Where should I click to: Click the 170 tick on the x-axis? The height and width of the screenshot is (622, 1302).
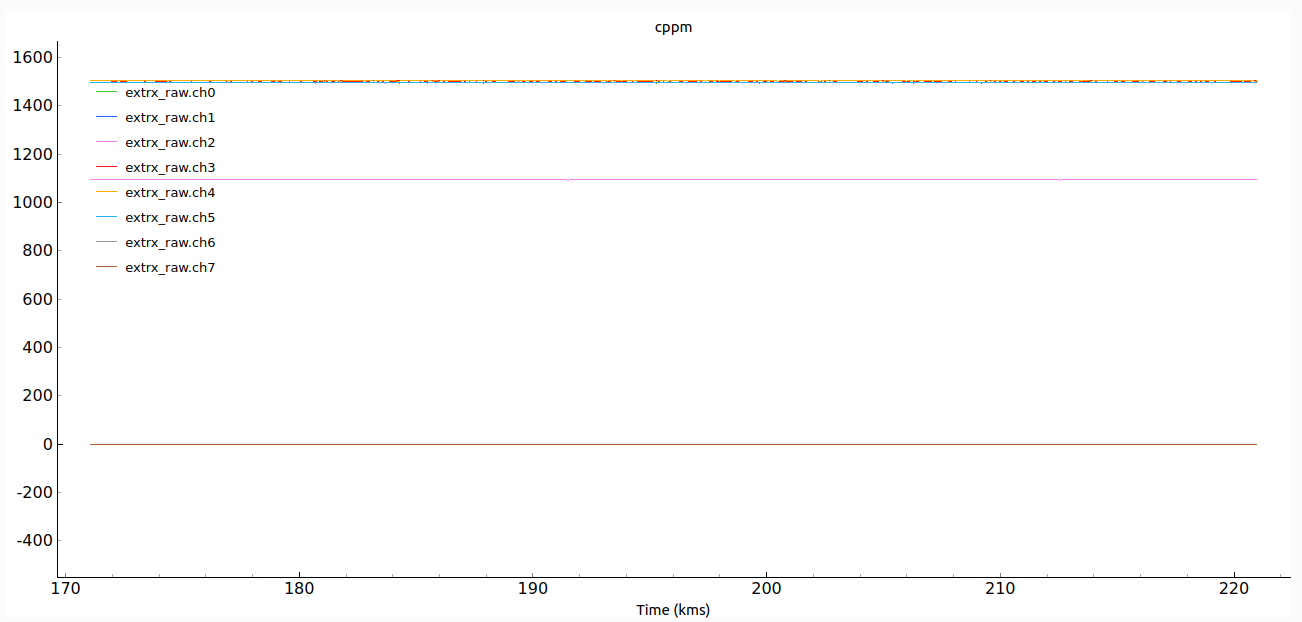(65, 588)
